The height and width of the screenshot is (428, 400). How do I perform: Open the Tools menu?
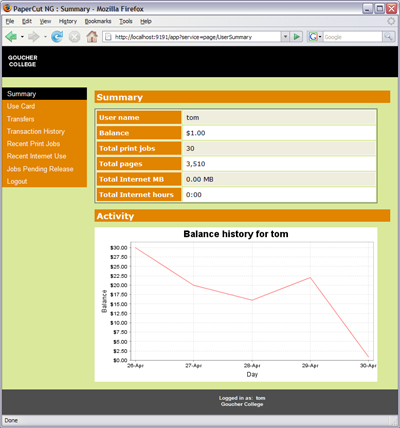point(126,21)
